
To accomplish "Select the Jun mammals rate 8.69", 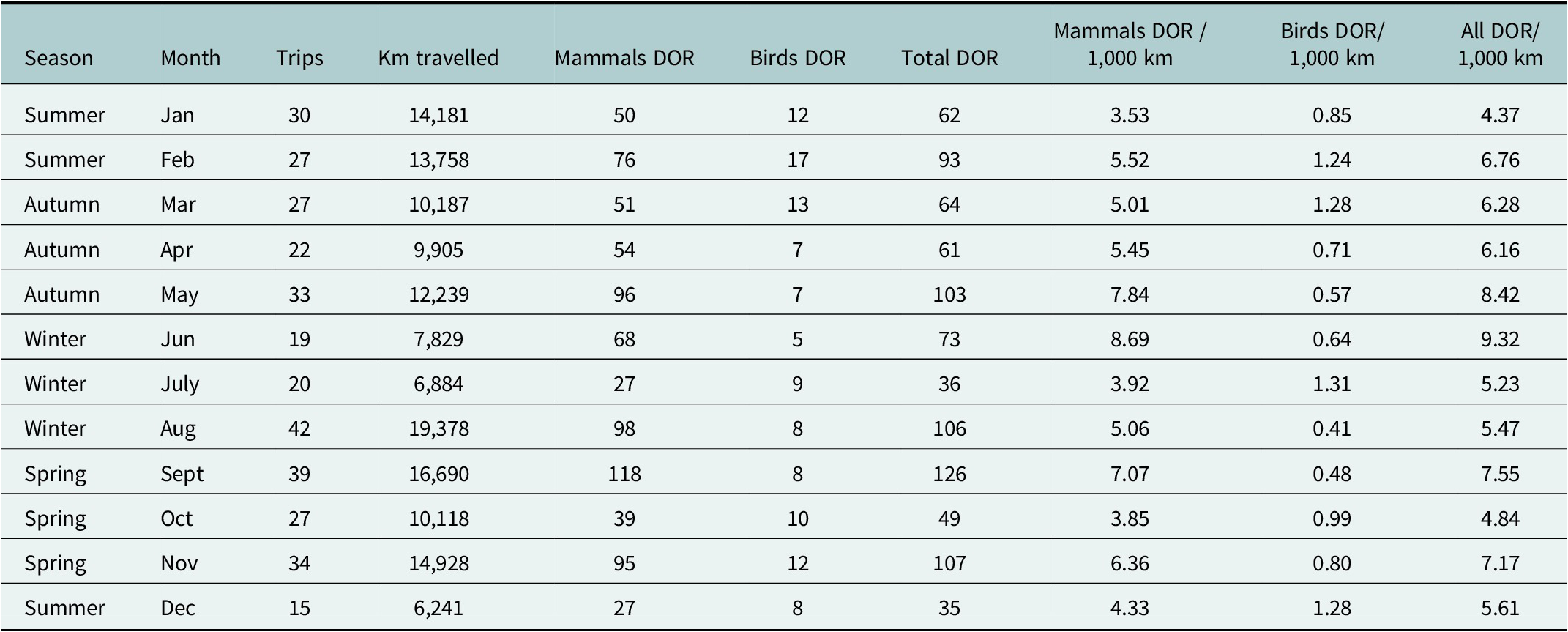I will [1130, 339].
